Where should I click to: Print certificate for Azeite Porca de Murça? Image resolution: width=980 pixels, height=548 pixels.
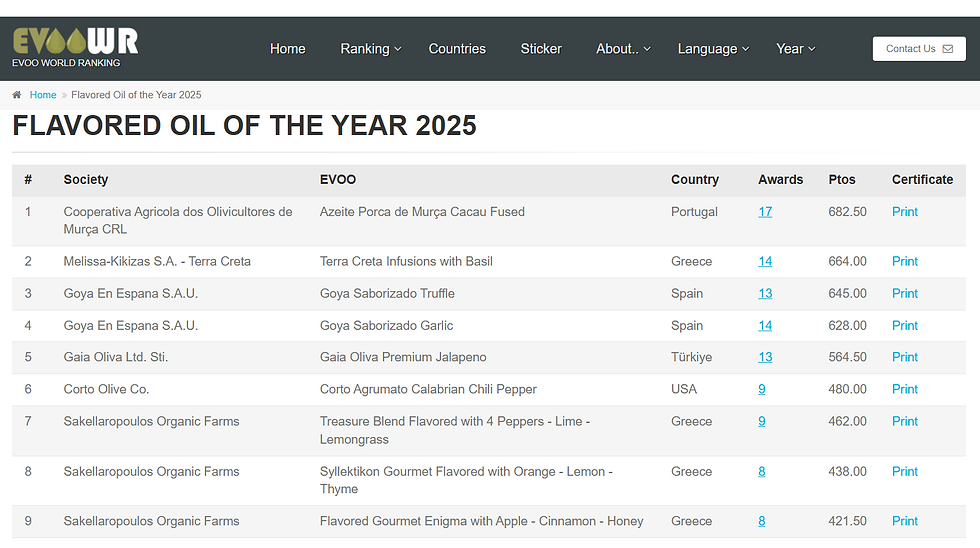pos(904,212)
